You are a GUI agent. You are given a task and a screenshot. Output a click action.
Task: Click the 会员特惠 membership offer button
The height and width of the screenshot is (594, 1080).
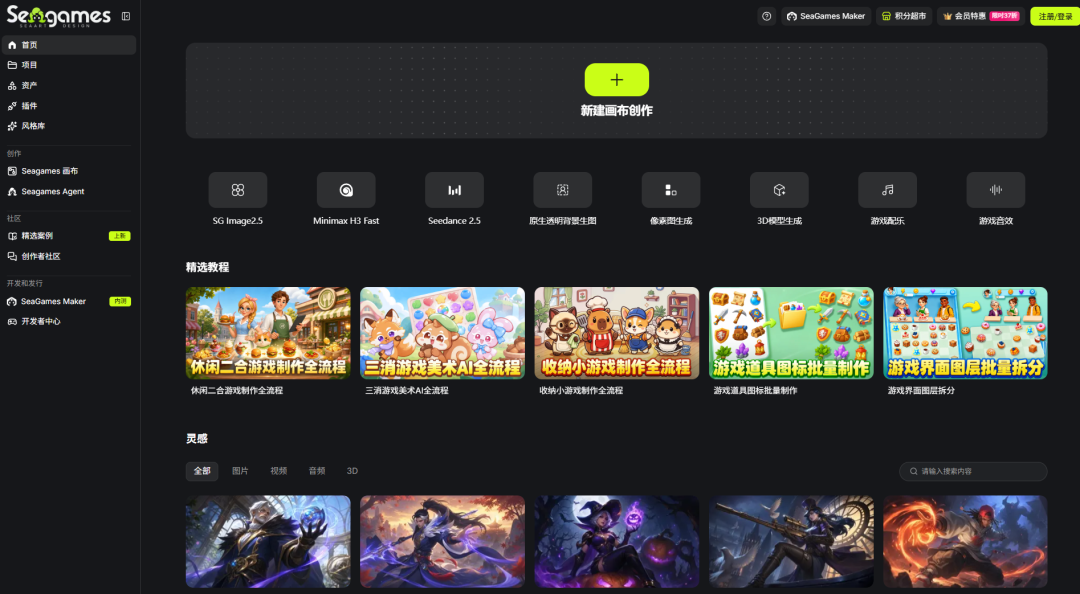tap(981, 16)
